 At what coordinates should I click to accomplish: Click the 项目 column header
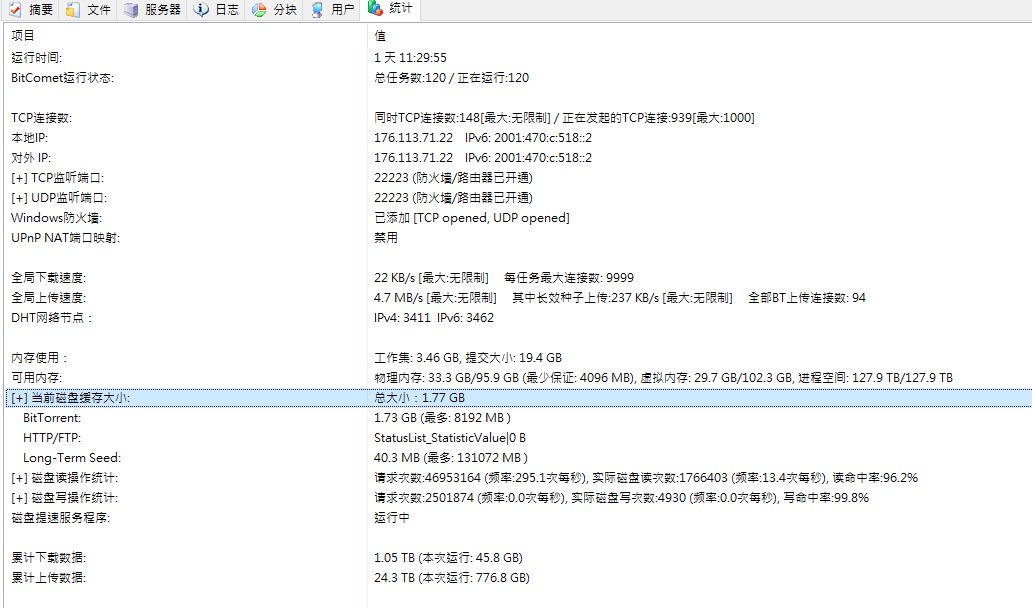point(23,36)
